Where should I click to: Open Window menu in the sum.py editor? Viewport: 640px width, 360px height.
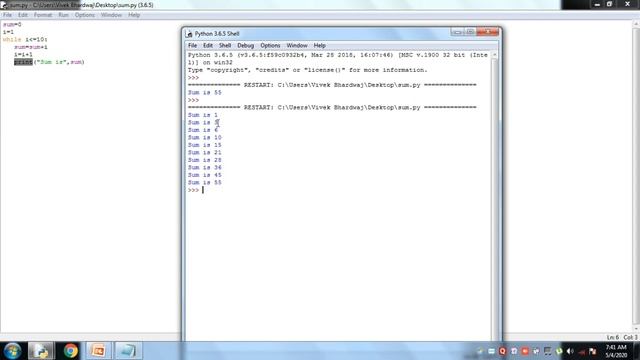[111, 15]
